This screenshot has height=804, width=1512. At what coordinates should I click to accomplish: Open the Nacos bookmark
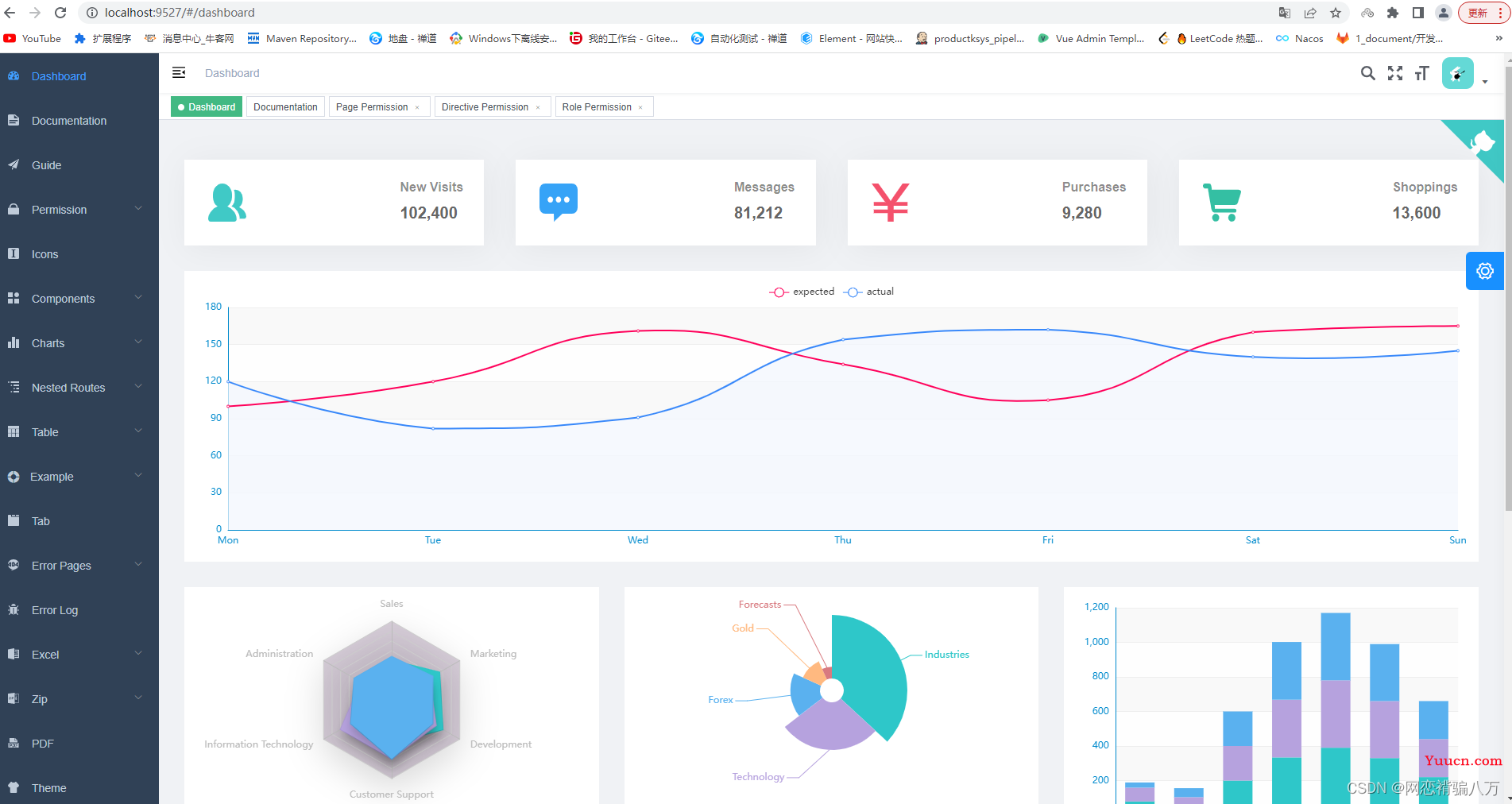point(1300,38)
